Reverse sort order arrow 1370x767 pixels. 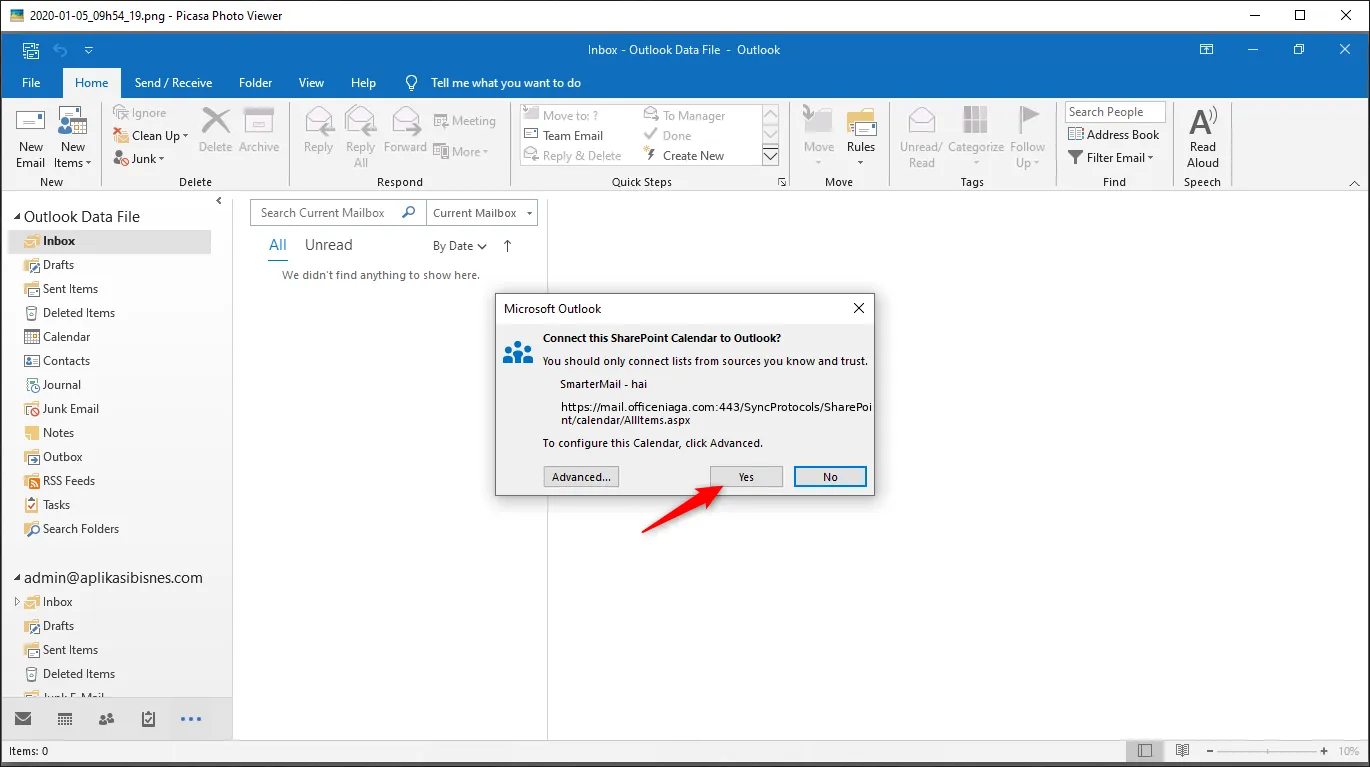(507, 246)
